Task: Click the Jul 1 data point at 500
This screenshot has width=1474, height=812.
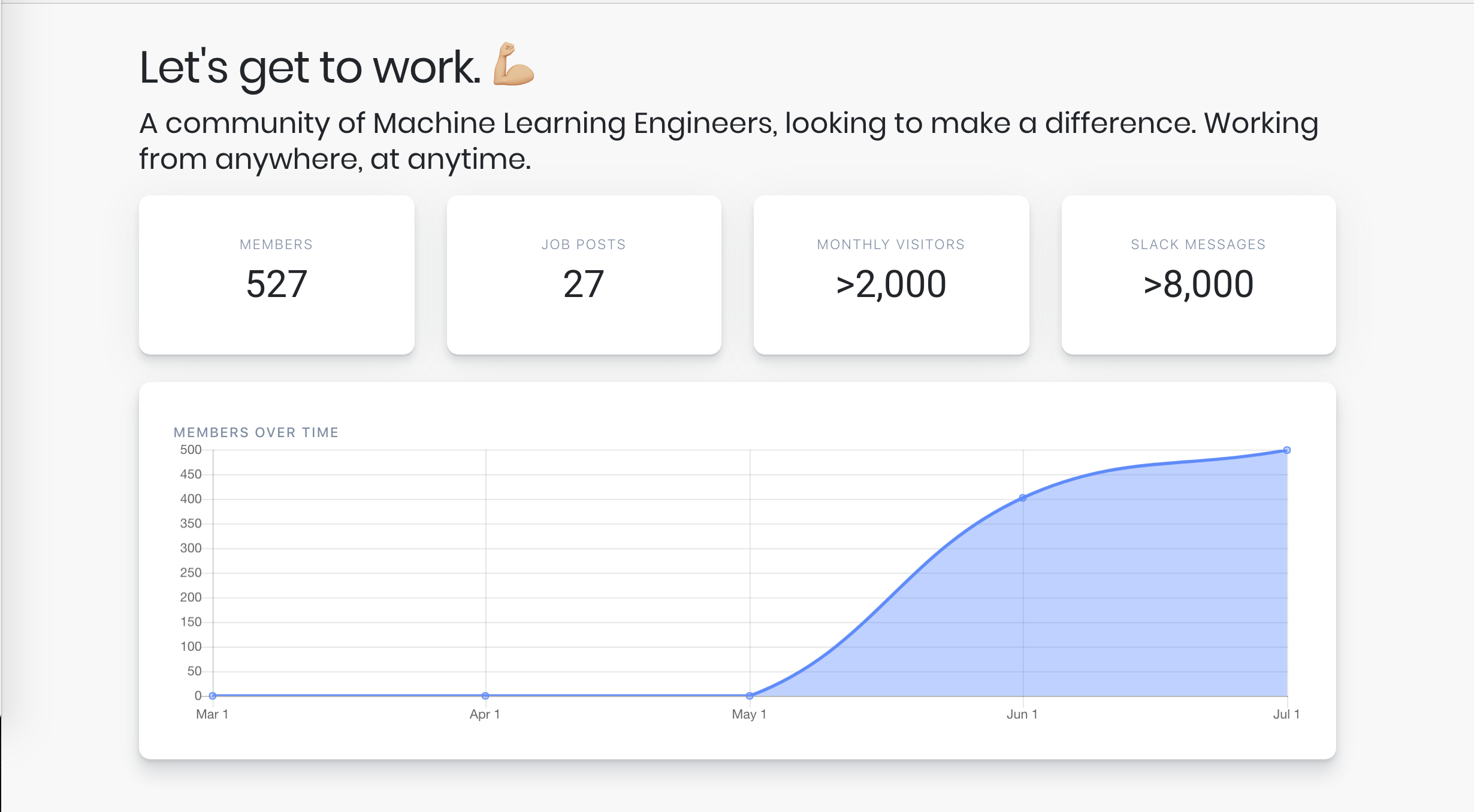Action: coord(1287,450)
